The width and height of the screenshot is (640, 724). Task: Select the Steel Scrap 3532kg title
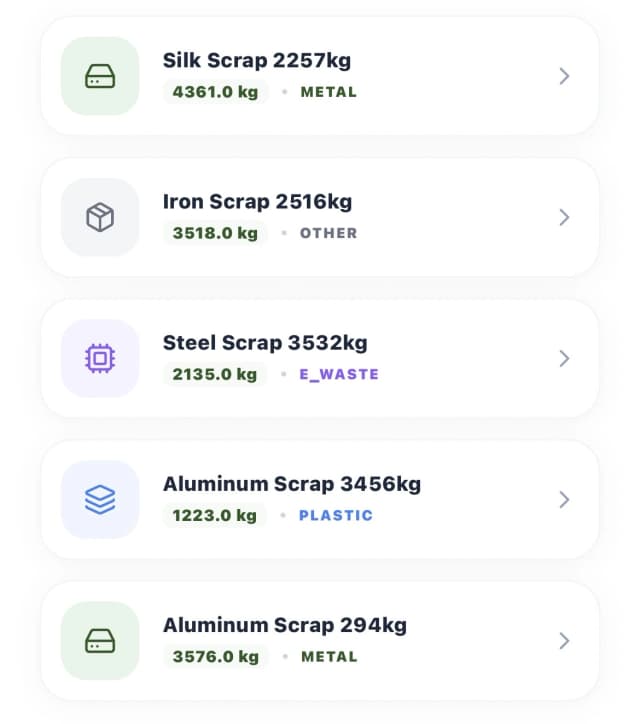[x=265, y=343]
